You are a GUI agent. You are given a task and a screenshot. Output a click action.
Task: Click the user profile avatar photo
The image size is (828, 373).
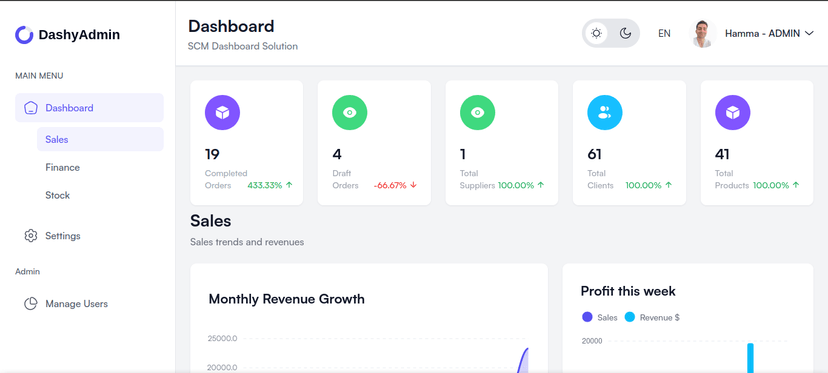(703, 33)
